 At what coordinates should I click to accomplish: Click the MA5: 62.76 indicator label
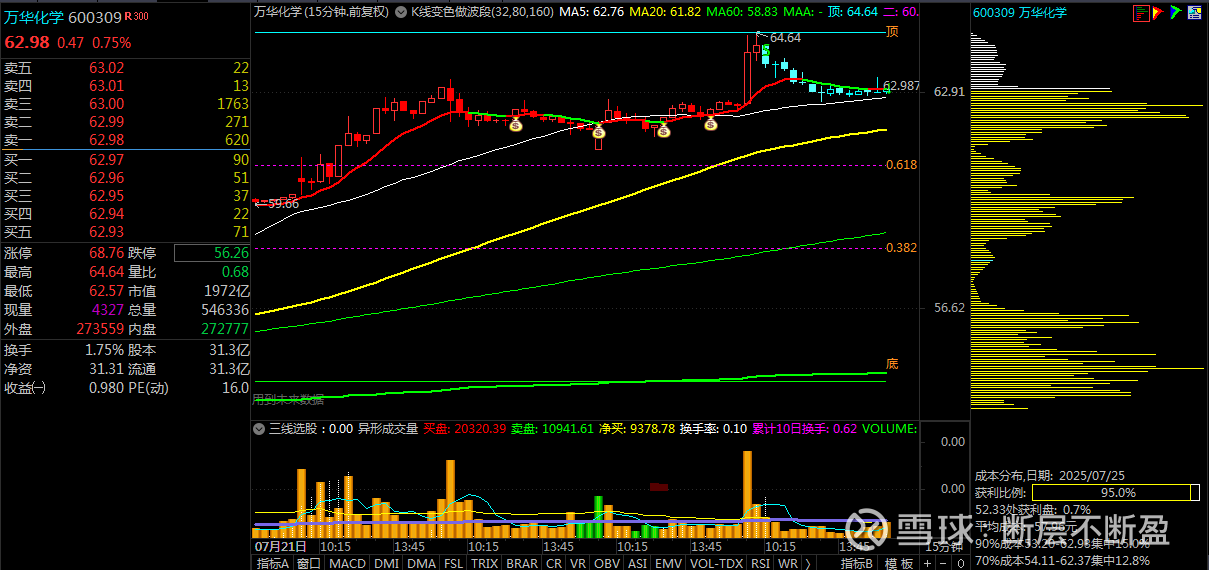592,12
